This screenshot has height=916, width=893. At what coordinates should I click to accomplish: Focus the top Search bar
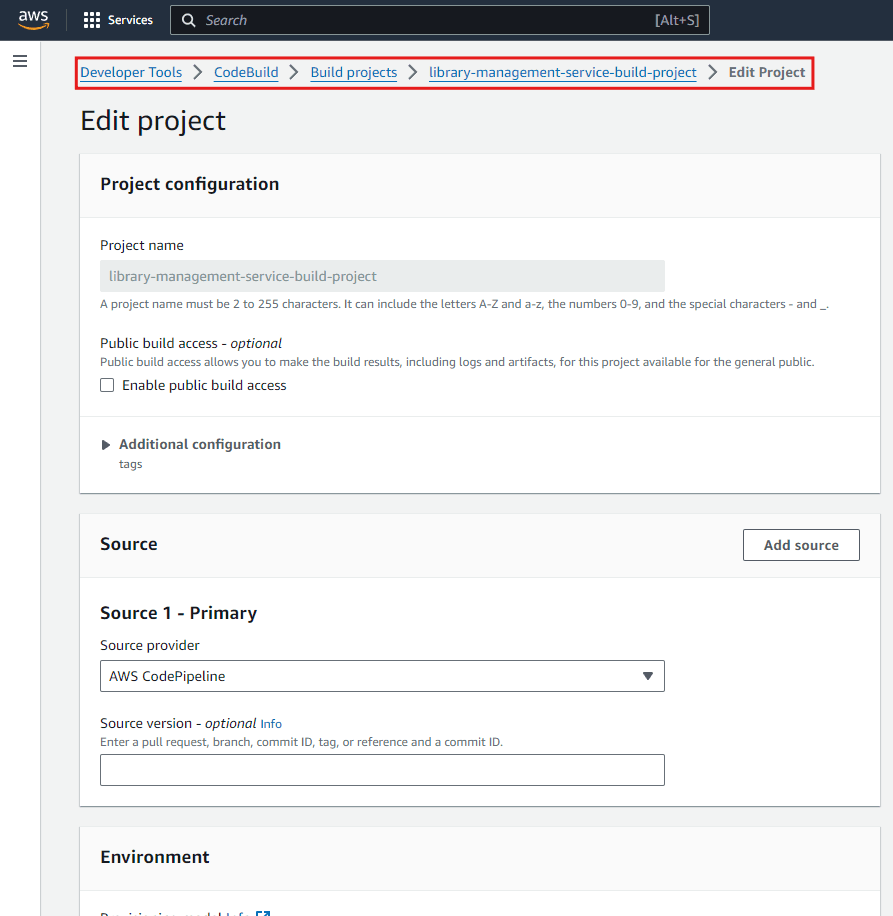tap(440, 20)
